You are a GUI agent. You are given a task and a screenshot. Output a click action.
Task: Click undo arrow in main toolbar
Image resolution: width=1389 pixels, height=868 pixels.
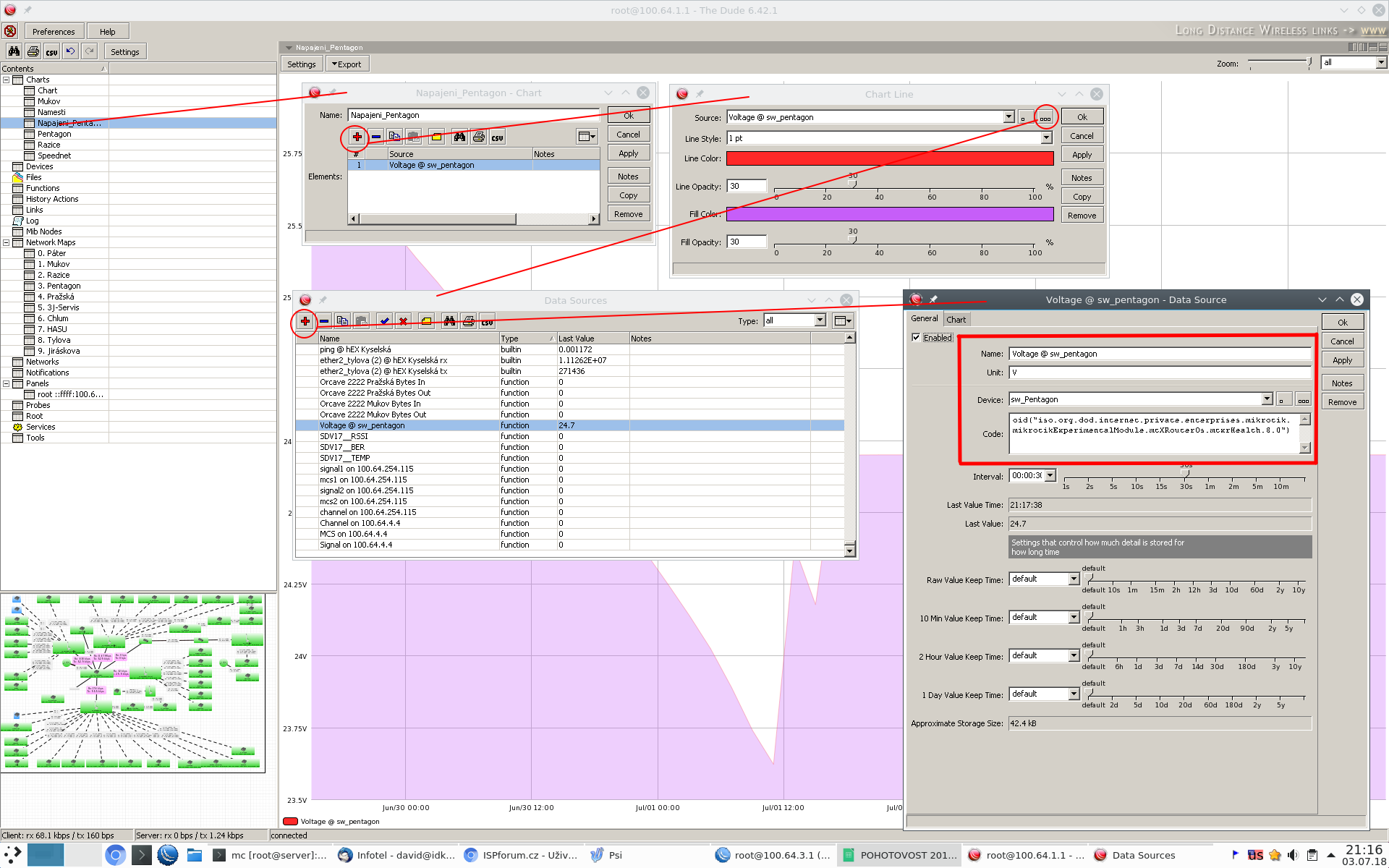70,51
